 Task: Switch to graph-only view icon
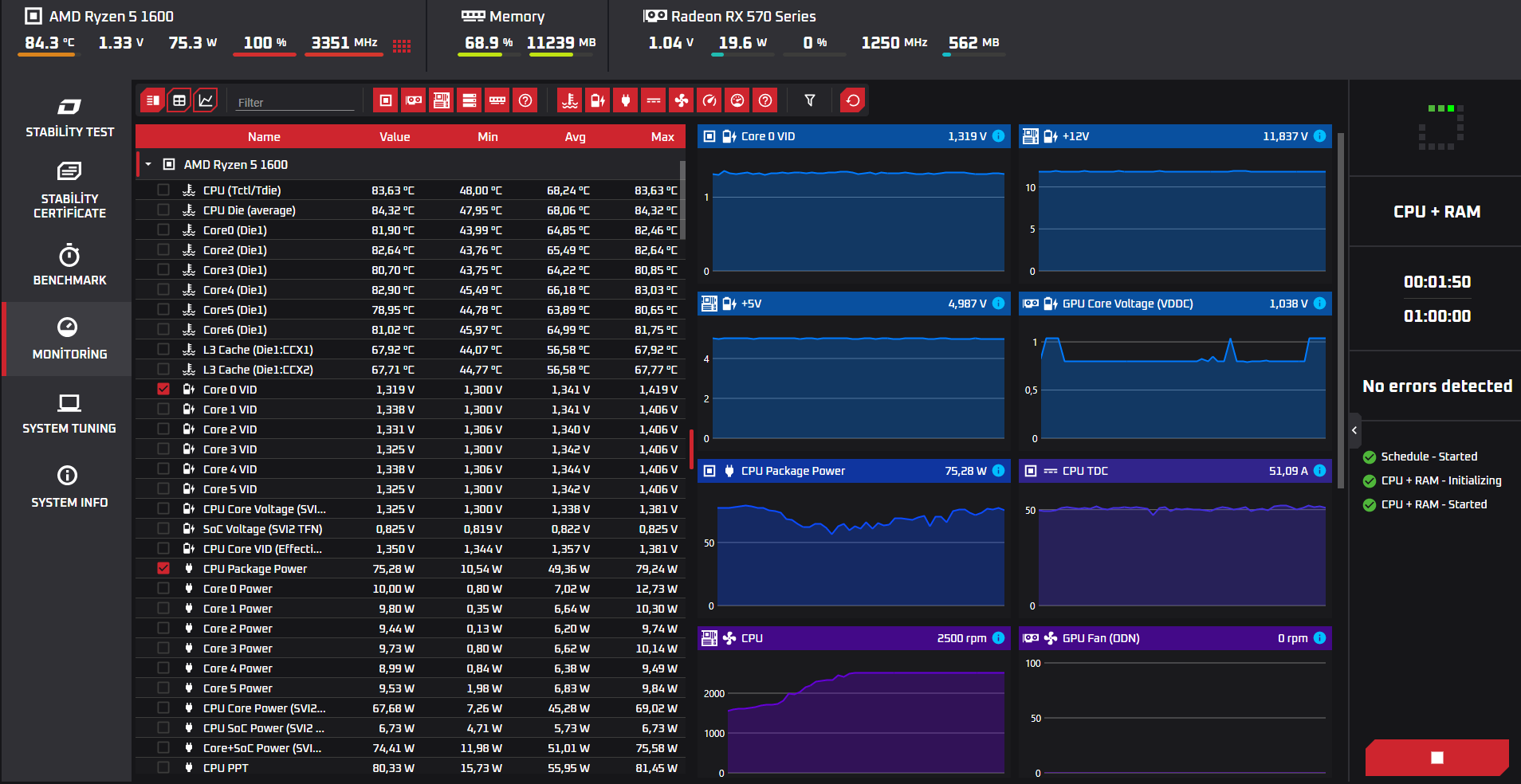point(206,100)
